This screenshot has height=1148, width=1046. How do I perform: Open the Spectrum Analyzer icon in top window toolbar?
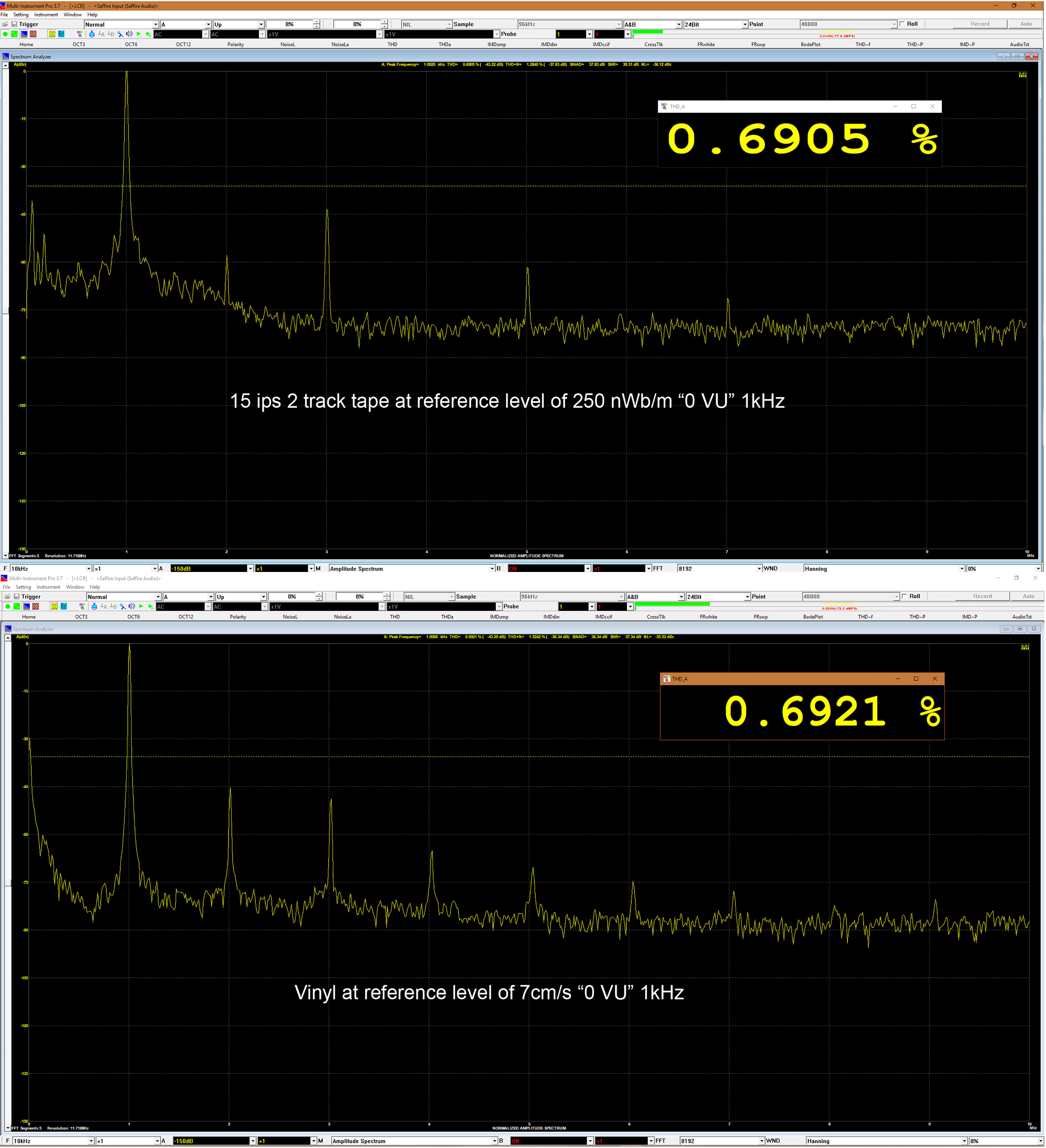click(x=24, y=34)
